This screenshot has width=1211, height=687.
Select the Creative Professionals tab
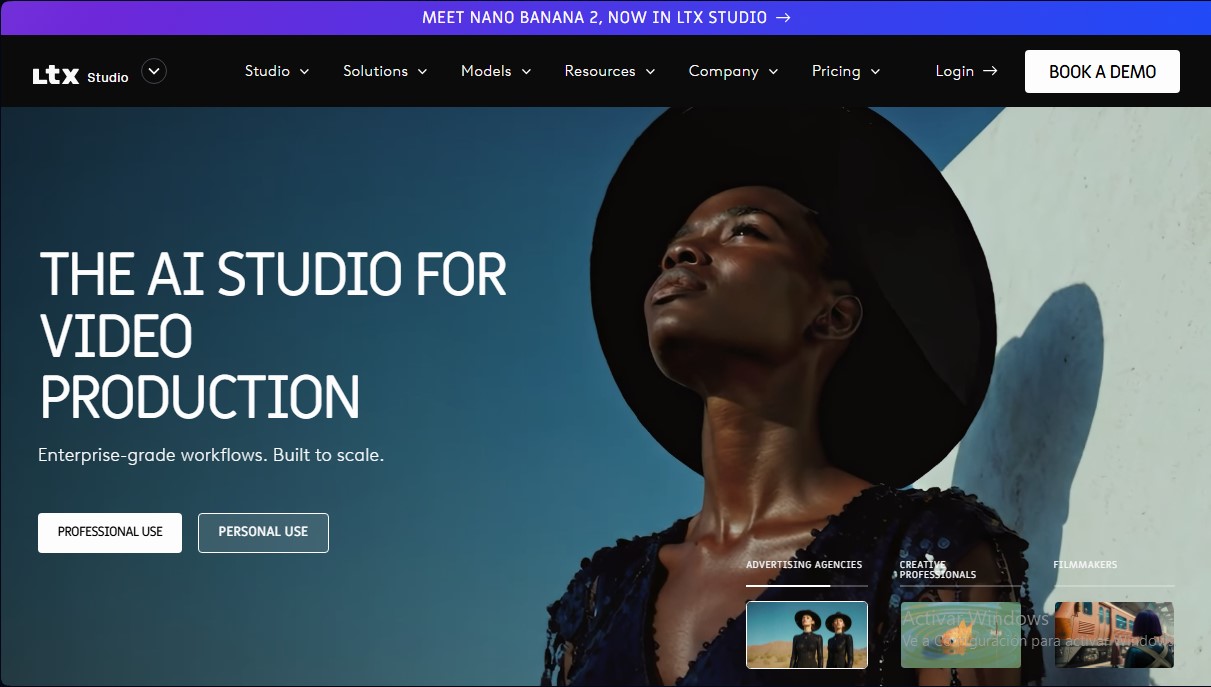point(936,569)
